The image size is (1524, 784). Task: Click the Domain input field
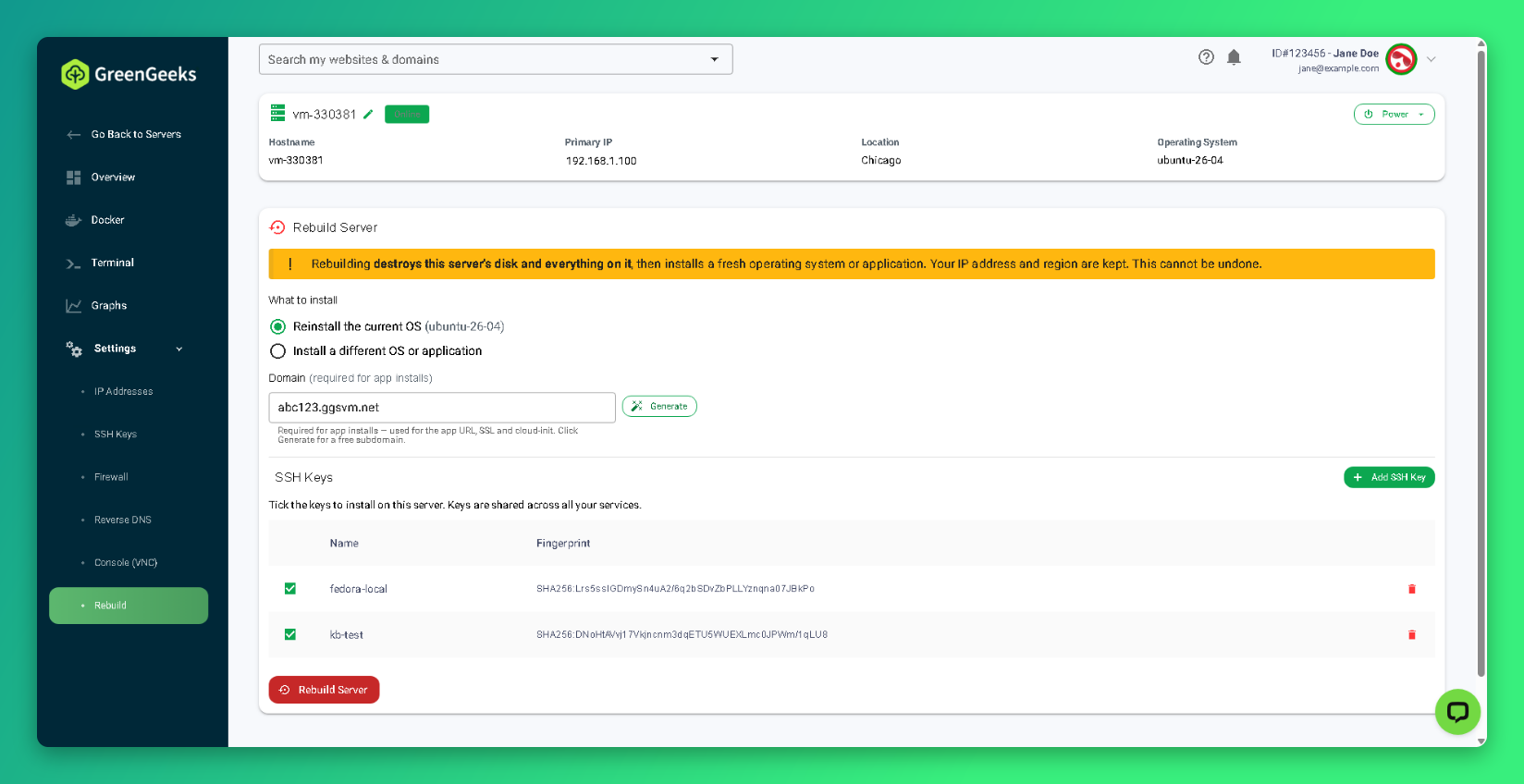[x=442, y=408]
